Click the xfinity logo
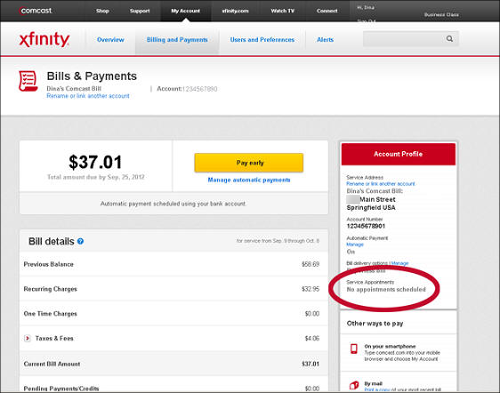Image resolution: width=500 pixels, height=393 pixels. (x=44, y=40)
